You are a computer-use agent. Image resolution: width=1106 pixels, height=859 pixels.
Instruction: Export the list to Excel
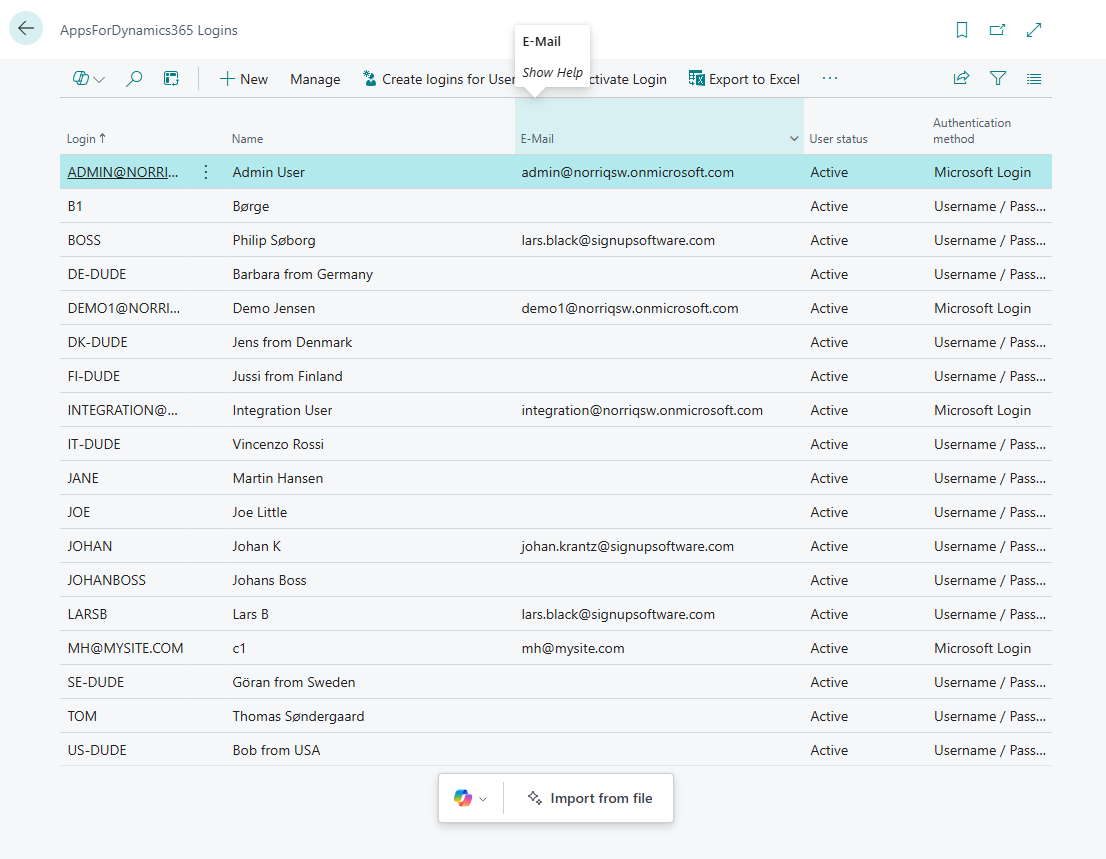744,79
